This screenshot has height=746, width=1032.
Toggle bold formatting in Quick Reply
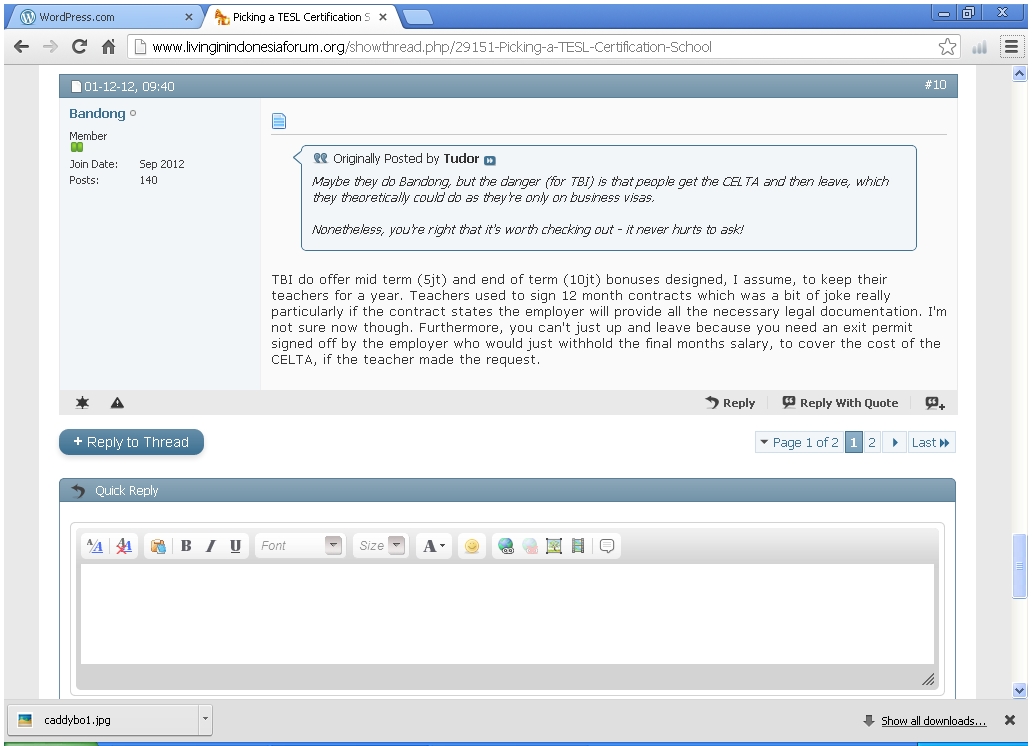click(x=186, y=546)
